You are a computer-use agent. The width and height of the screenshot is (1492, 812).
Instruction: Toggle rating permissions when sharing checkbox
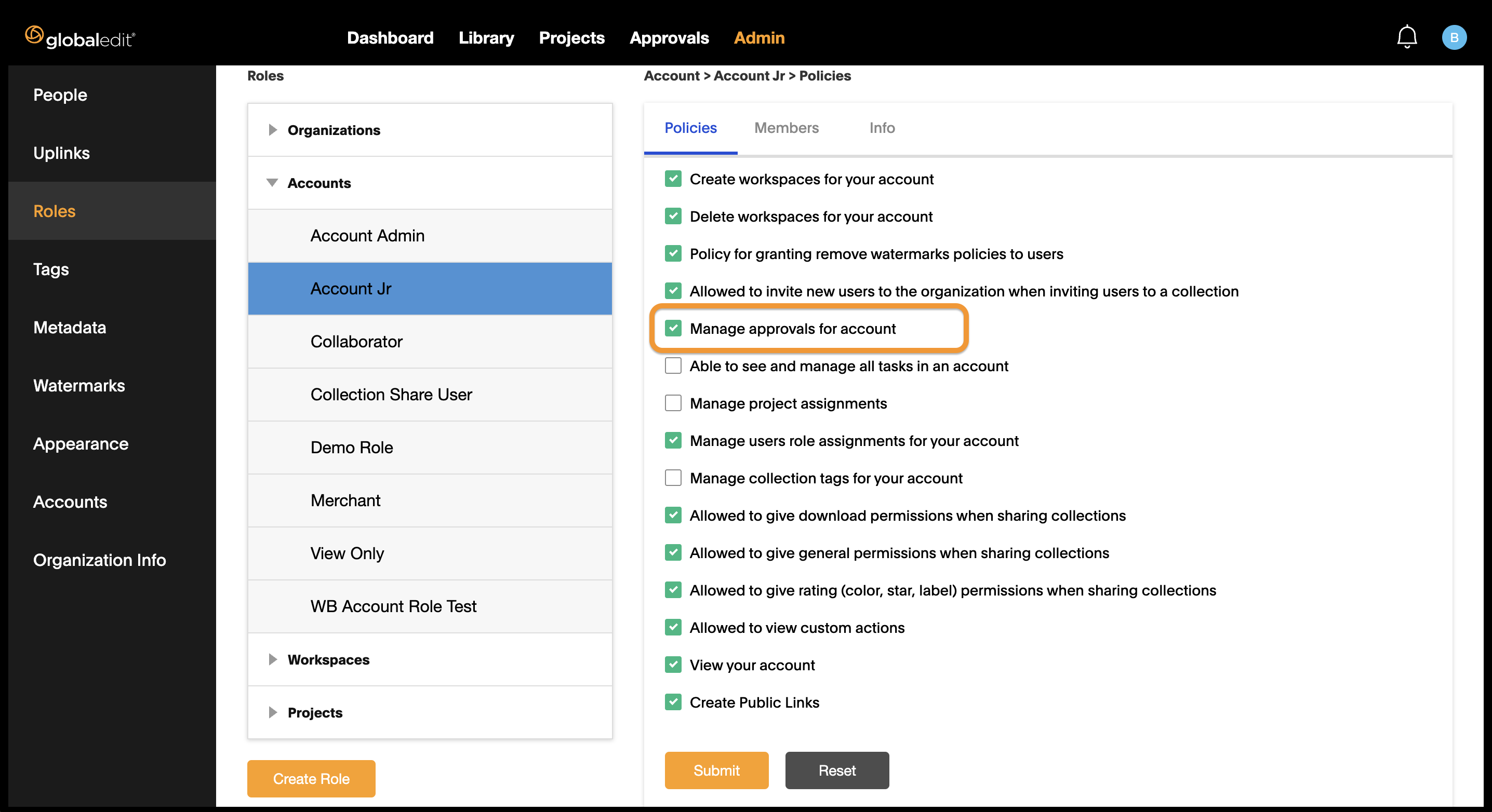(x=673, y=590)
